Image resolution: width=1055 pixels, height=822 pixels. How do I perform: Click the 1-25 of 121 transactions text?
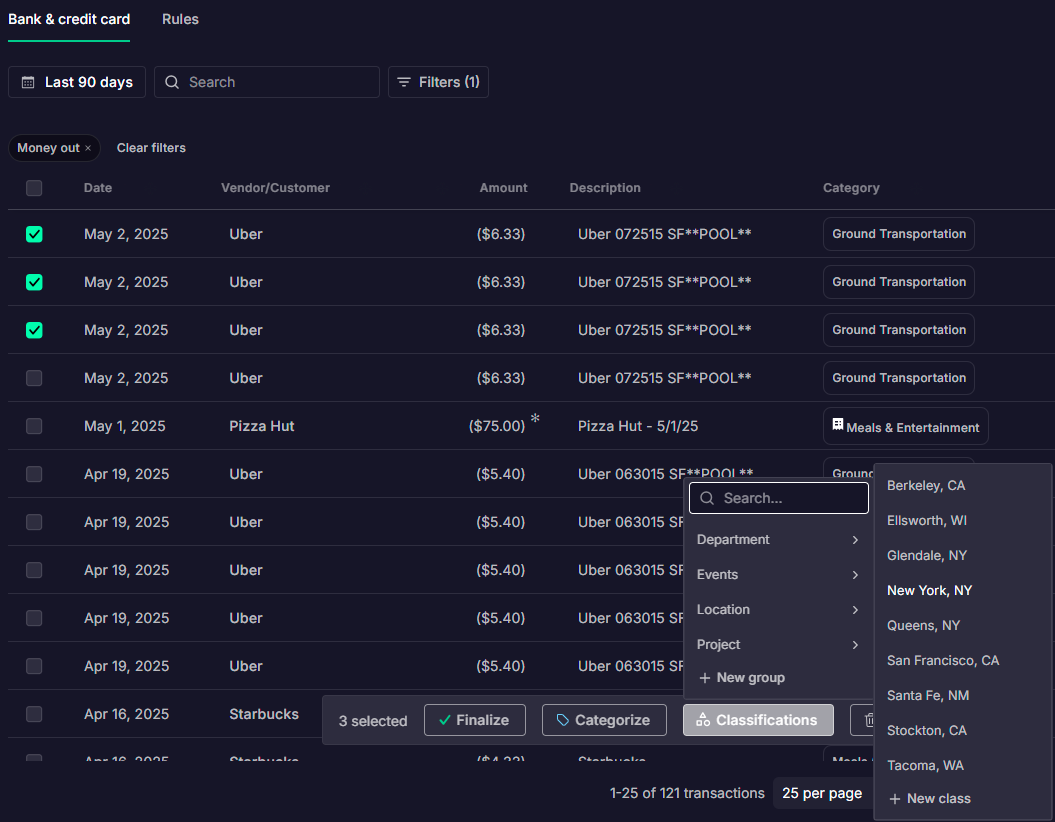[687, 793]
